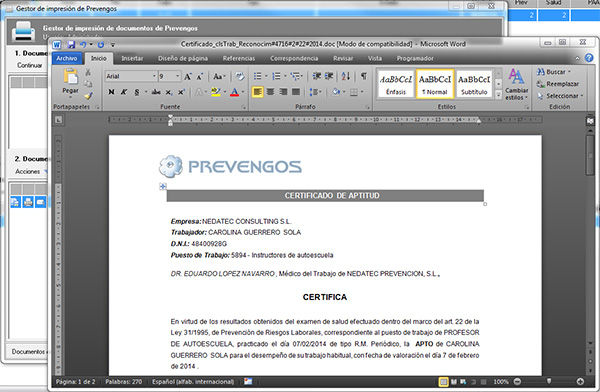Click Cambiar estilos button
This screenshot has height=392, width=600.
516,84
